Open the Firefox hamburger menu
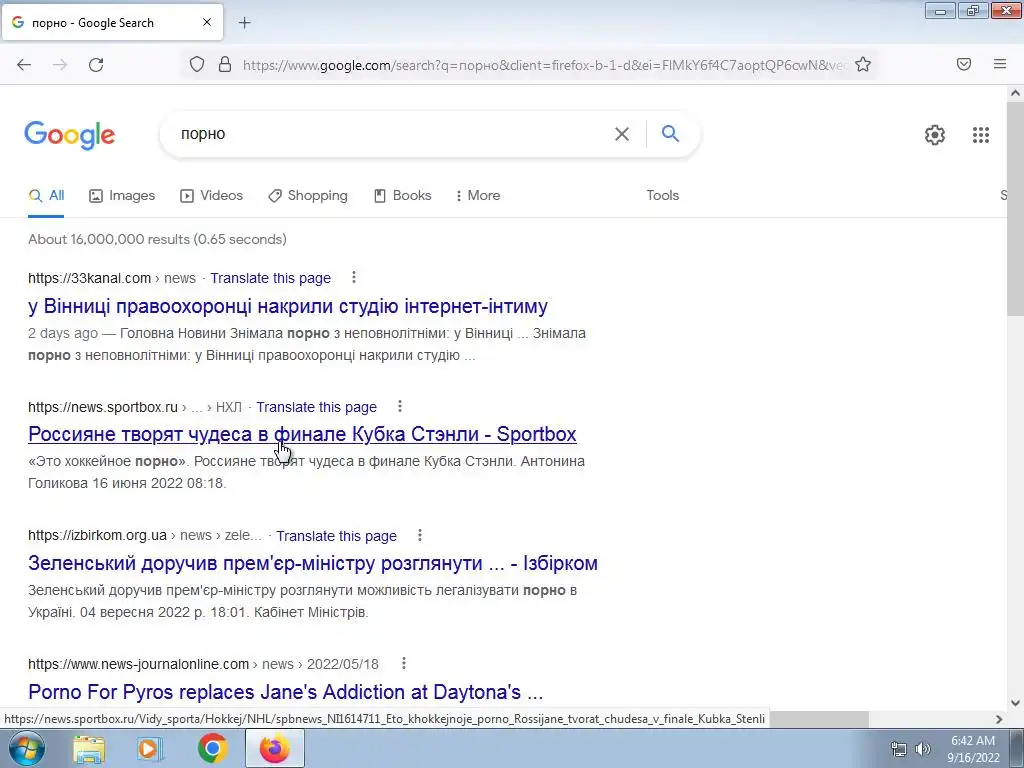 click(x=1000, y=64)
